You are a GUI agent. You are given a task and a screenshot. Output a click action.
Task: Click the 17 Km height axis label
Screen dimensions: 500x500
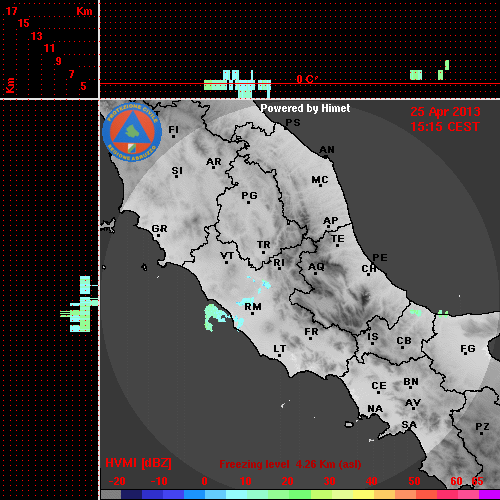tap(11, 11)
